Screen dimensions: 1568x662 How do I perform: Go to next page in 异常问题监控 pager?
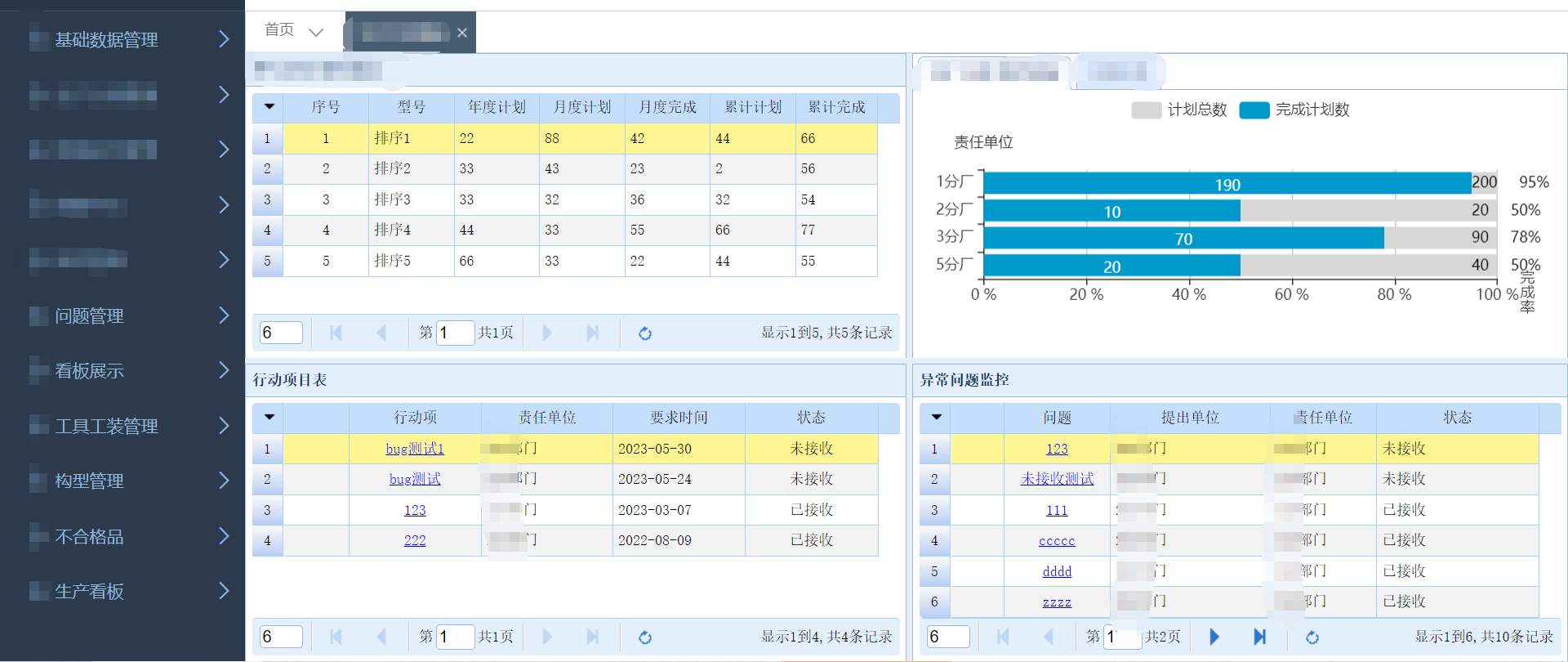pos(1214,637)
